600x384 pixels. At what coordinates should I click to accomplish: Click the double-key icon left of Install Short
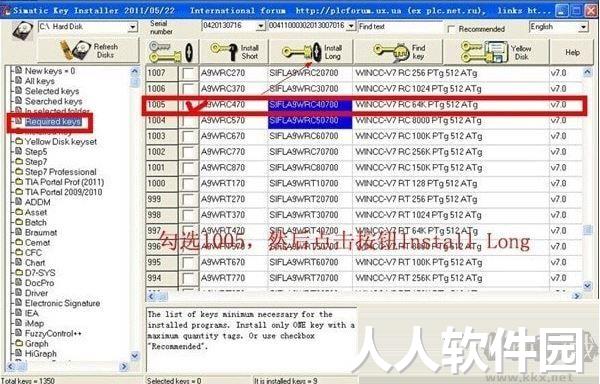tap(172, 52)
